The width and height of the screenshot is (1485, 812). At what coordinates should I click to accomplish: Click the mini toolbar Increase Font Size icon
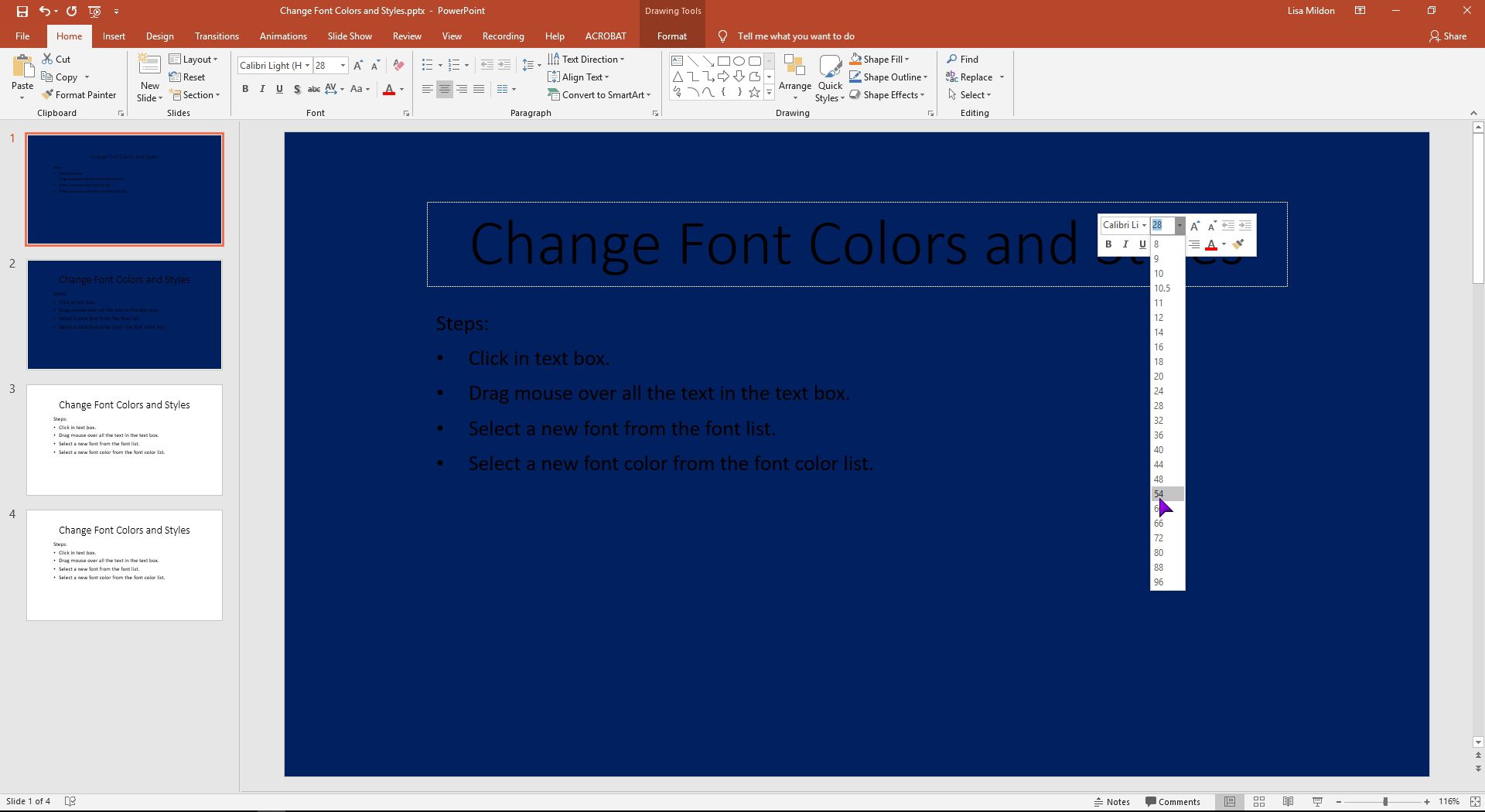tap(1195, 225)
